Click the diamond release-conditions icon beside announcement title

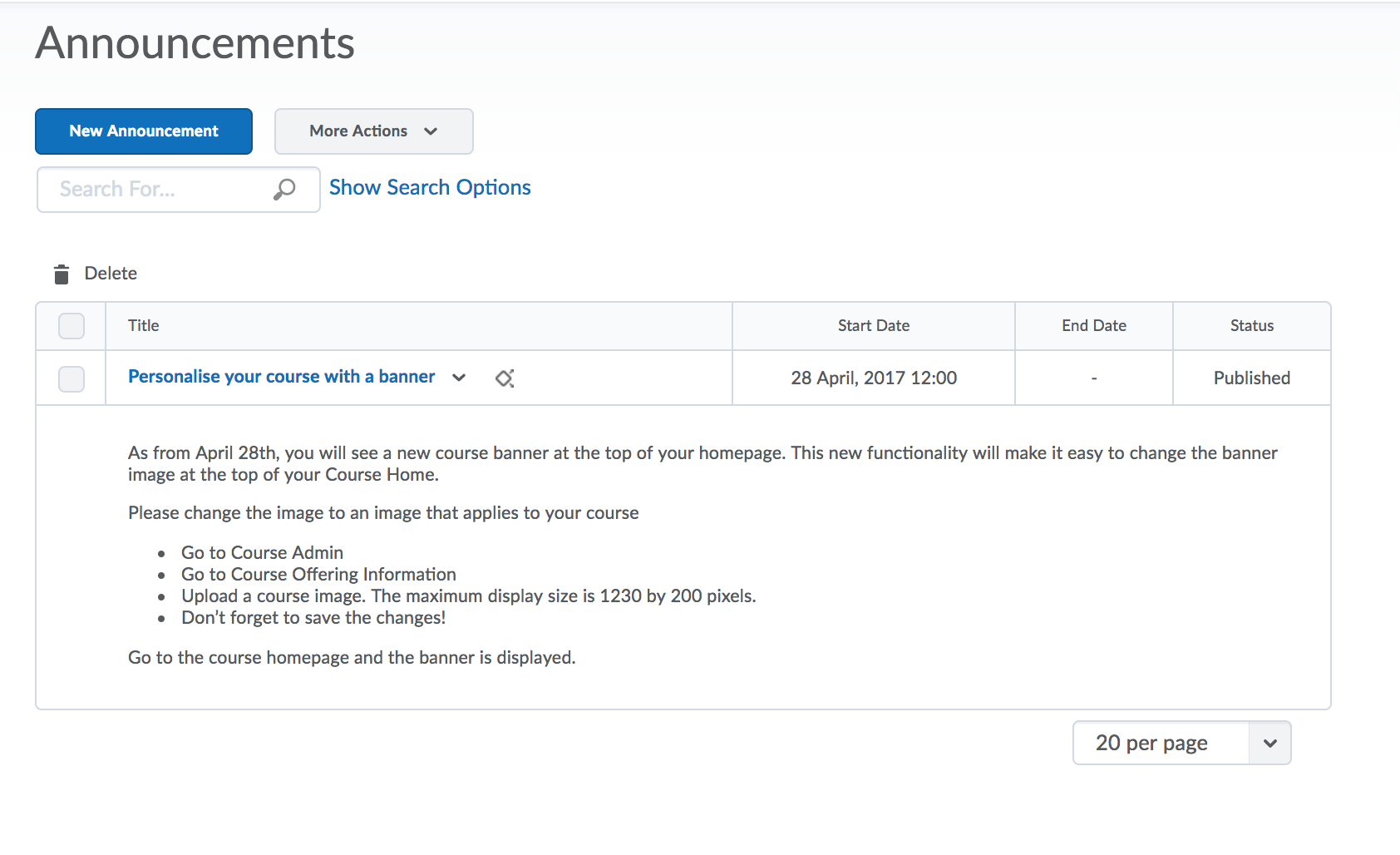coord(505,378)
